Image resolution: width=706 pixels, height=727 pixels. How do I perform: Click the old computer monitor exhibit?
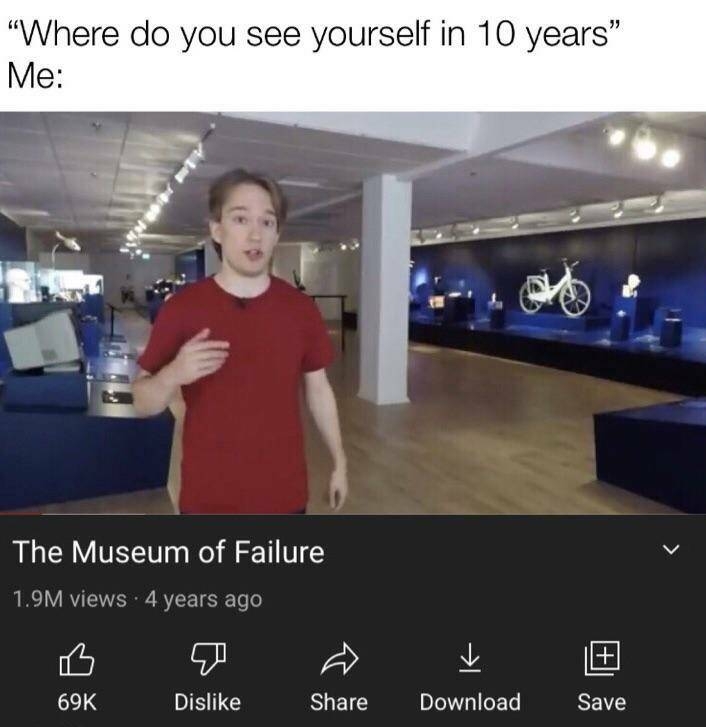[43, 342]
